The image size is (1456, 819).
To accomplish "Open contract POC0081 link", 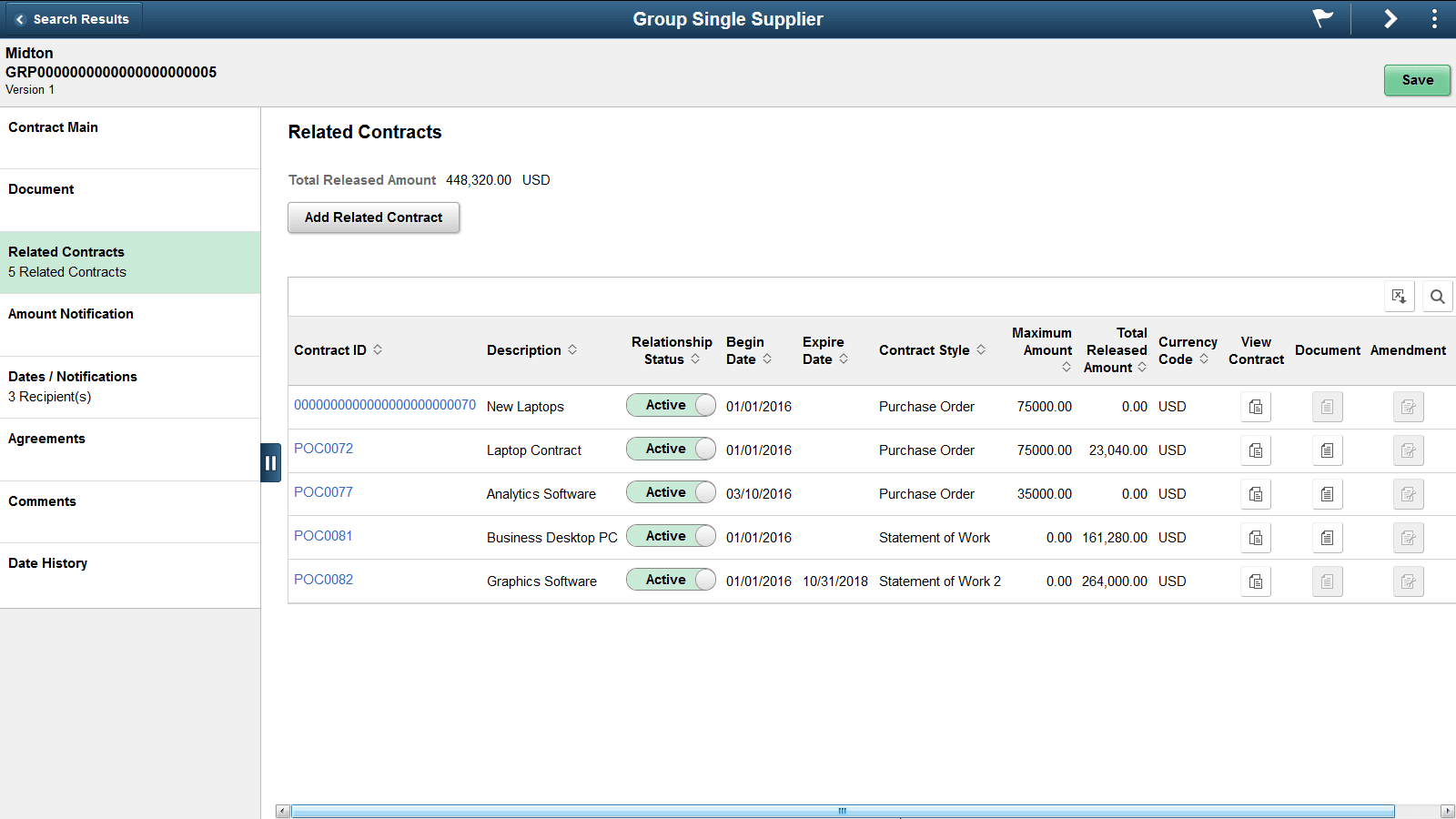I will 323,536.
